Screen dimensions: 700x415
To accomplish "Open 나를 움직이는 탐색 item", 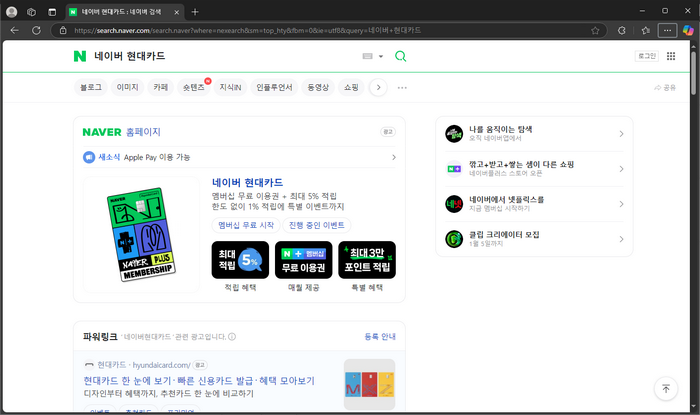I will [534, 133].
